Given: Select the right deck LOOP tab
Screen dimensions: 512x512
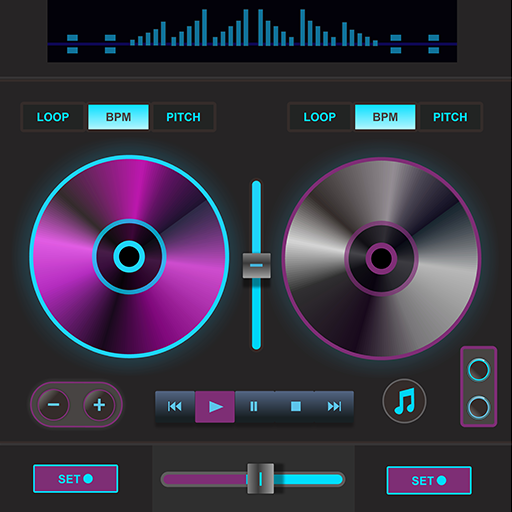Looking at the screenshot, I should (320, 117).
